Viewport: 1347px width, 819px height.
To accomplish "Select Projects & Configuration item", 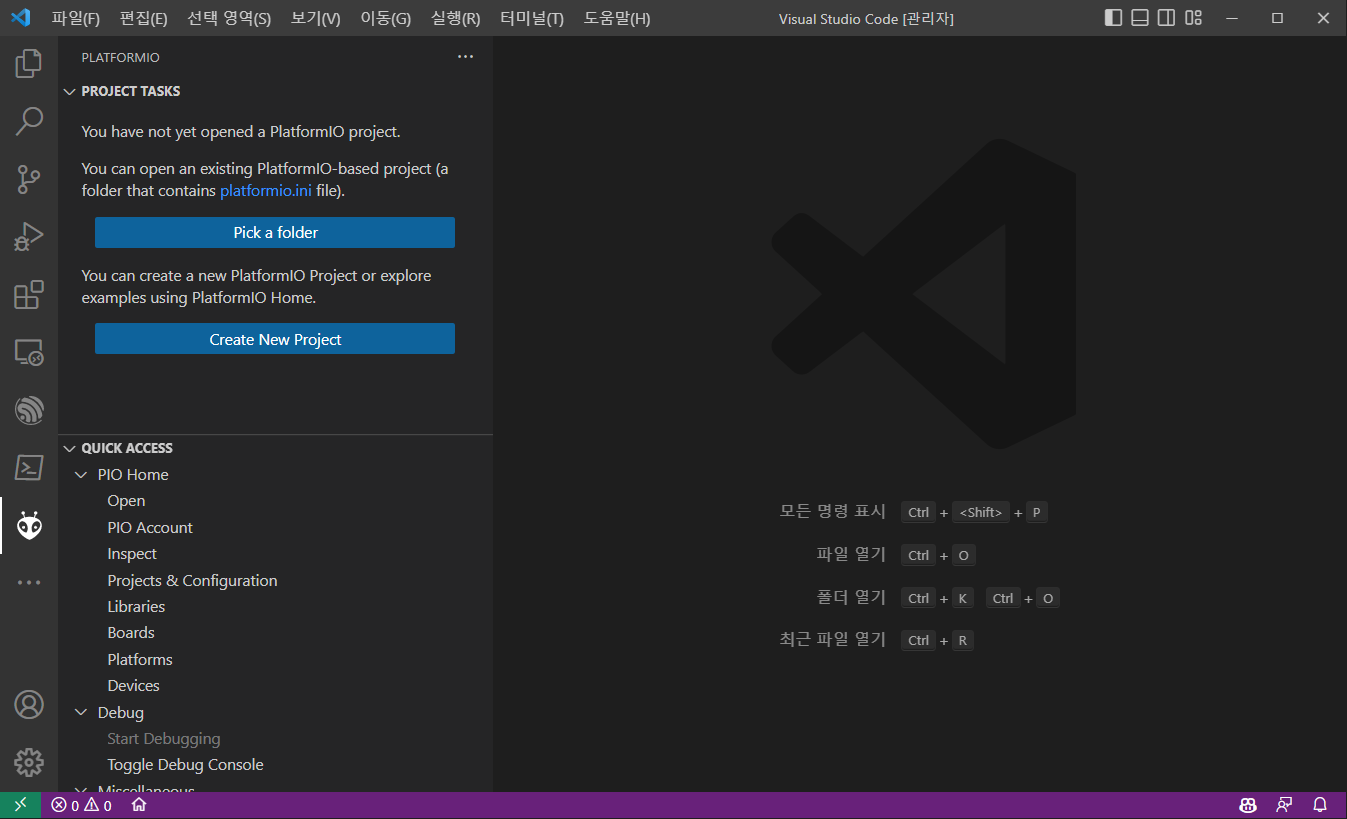I will (192, 580).
